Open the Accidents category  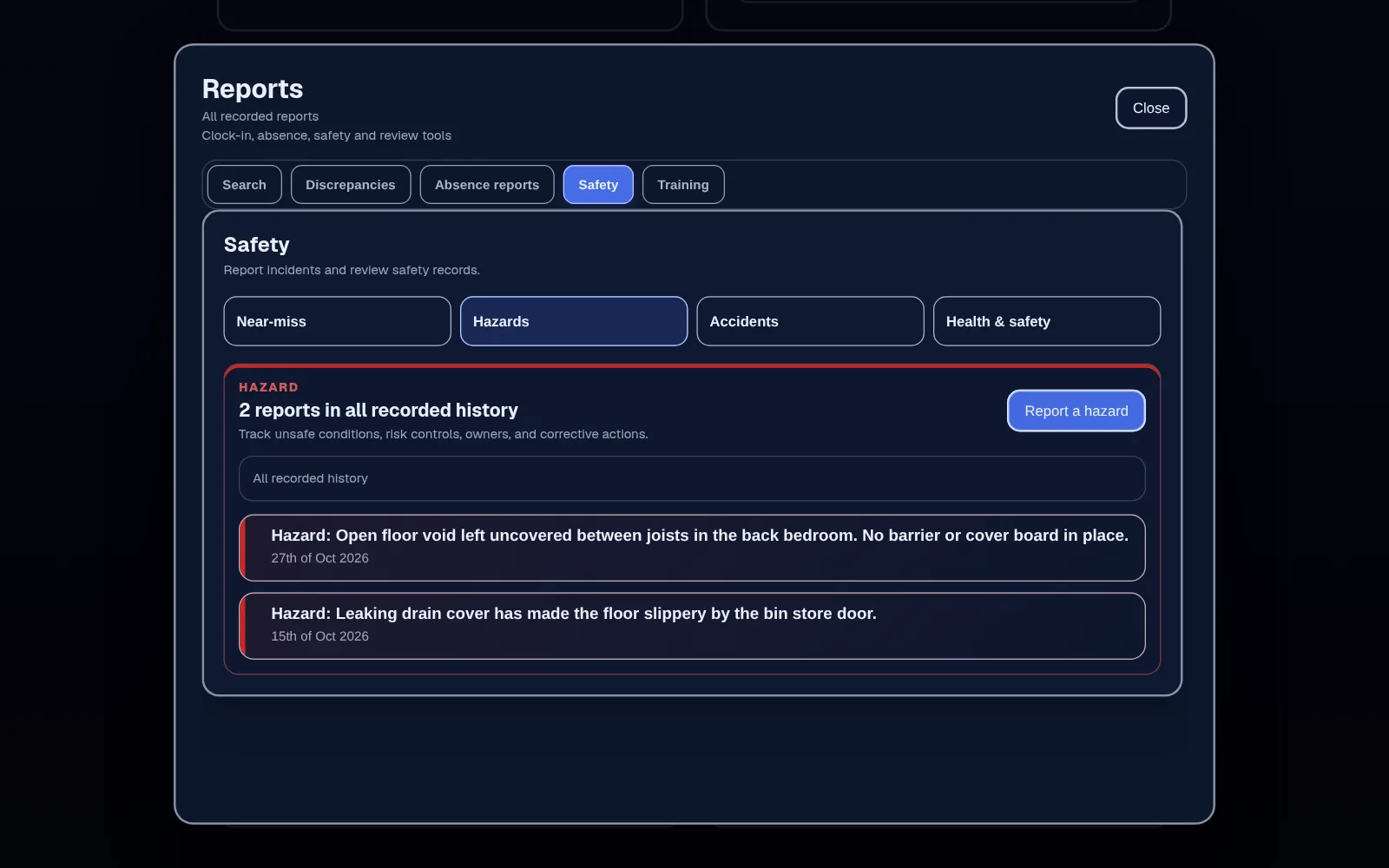point(810,321)
